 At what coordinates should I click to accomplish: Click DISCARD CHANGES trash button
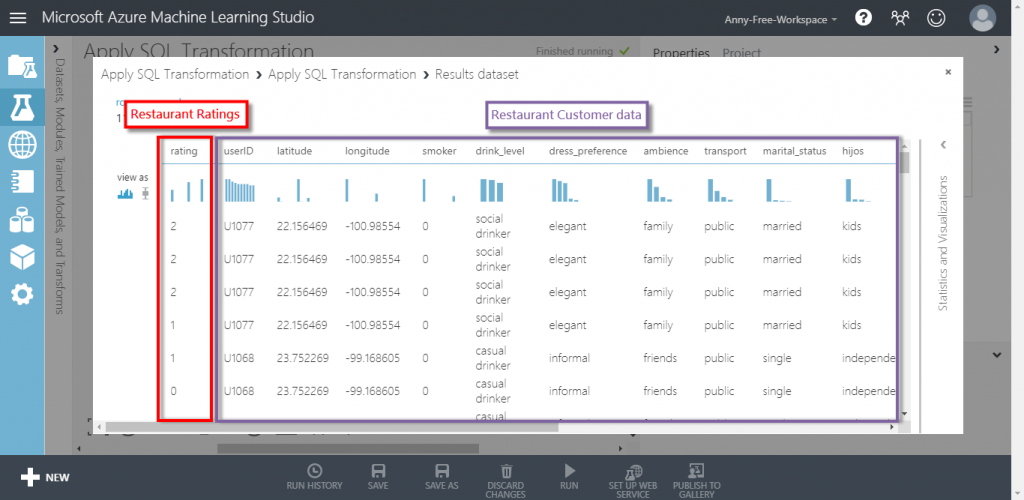pos(506,481)
